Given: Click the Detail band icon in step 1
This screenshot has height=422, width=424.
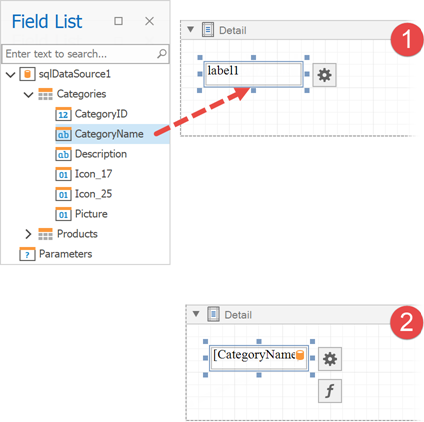Looking at the screenshot, I should 208,30.
